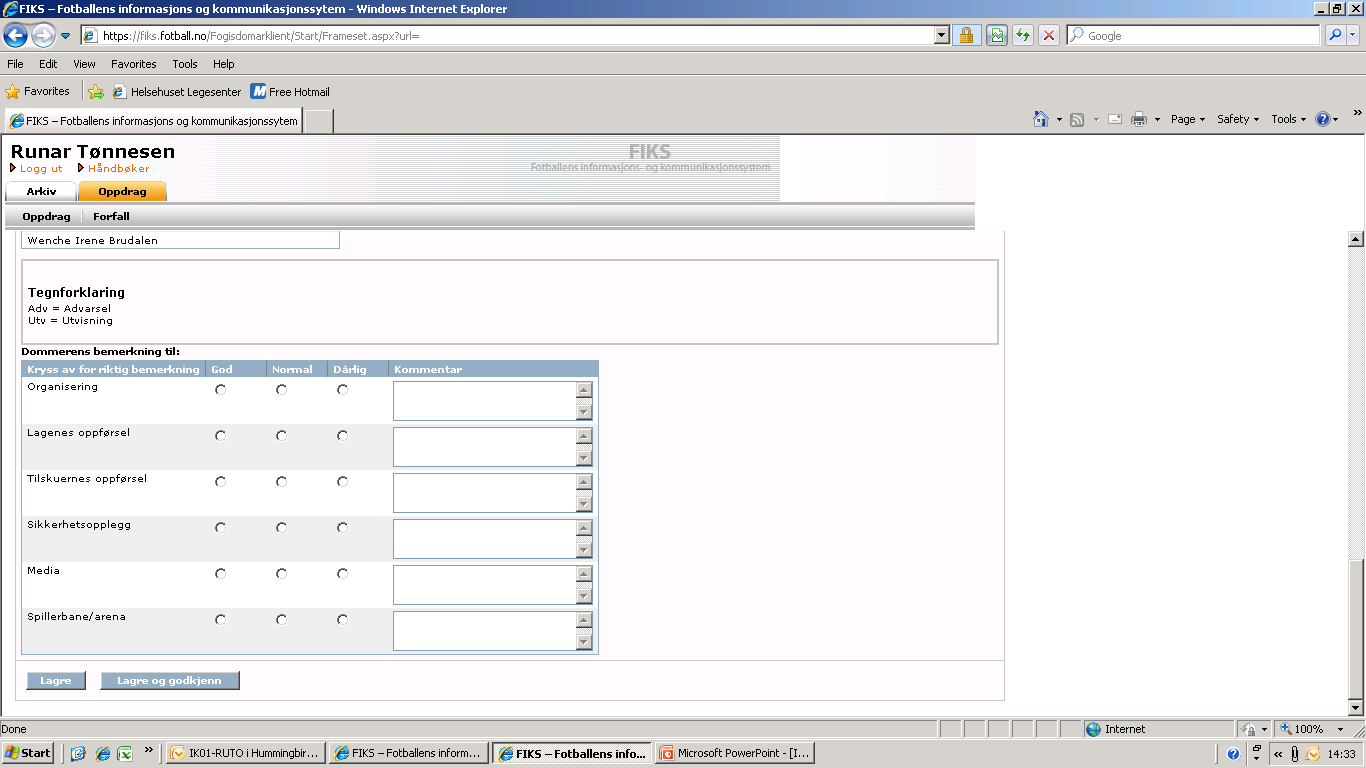The width and height of the screenshot is (1366, 768).
Task: Switch to the Microsoft PowerPoint taskbar window
Action: (x=735, y=753)
